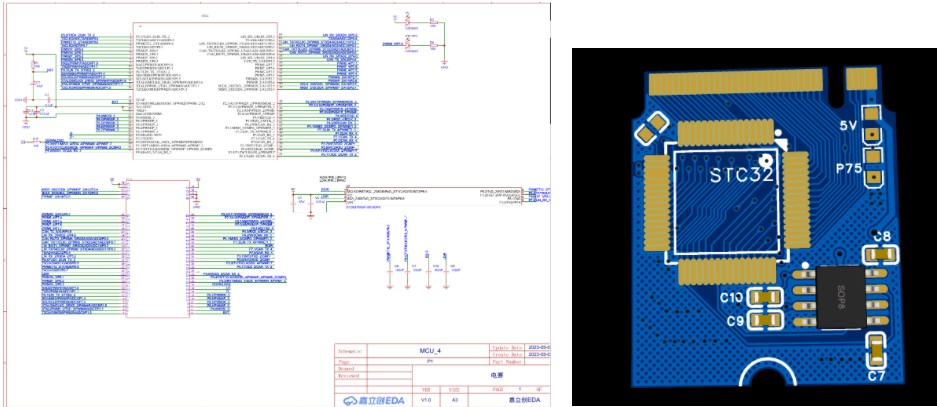This screenshot has height=407, width=937.
Task: Select the short gold-finger pad beside the notch
Action: [x=864, y=79]
